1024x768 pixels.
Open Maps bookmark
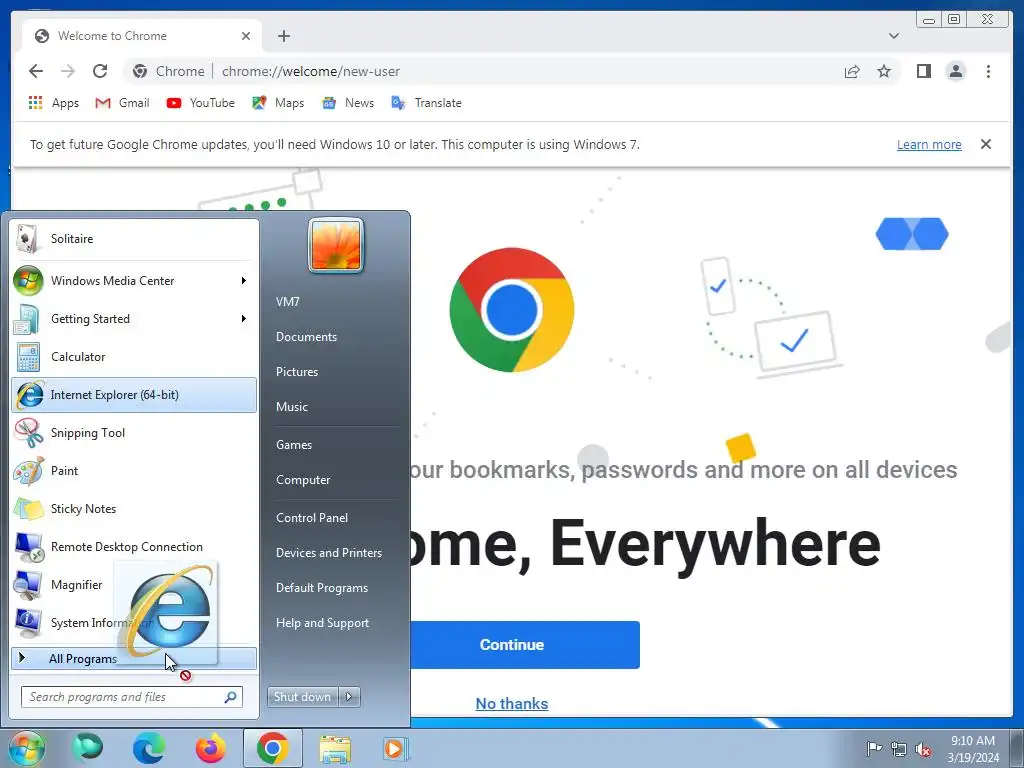click(278, 103)
